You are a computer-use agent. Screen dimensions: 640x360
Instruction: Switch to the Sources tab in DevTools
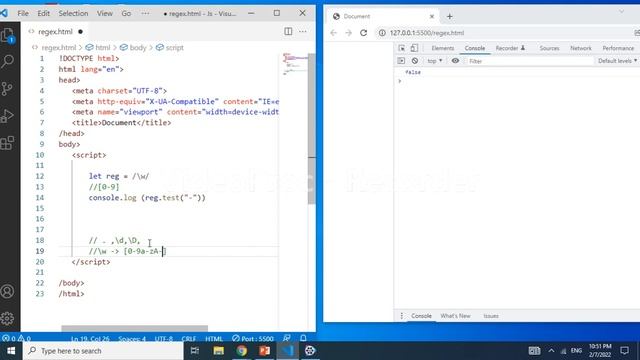(549, 48)
